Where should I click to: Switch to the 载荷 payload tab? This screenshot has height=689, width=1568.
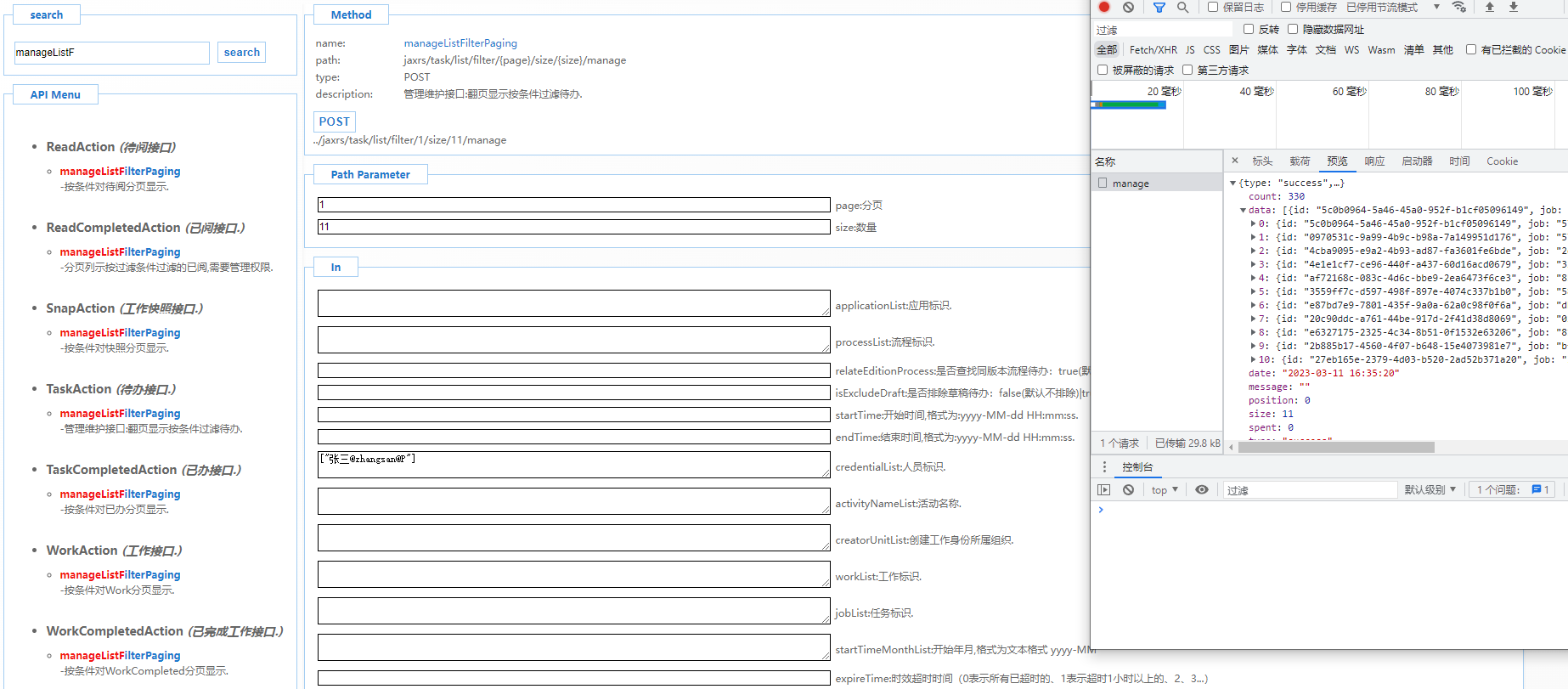1300,161
